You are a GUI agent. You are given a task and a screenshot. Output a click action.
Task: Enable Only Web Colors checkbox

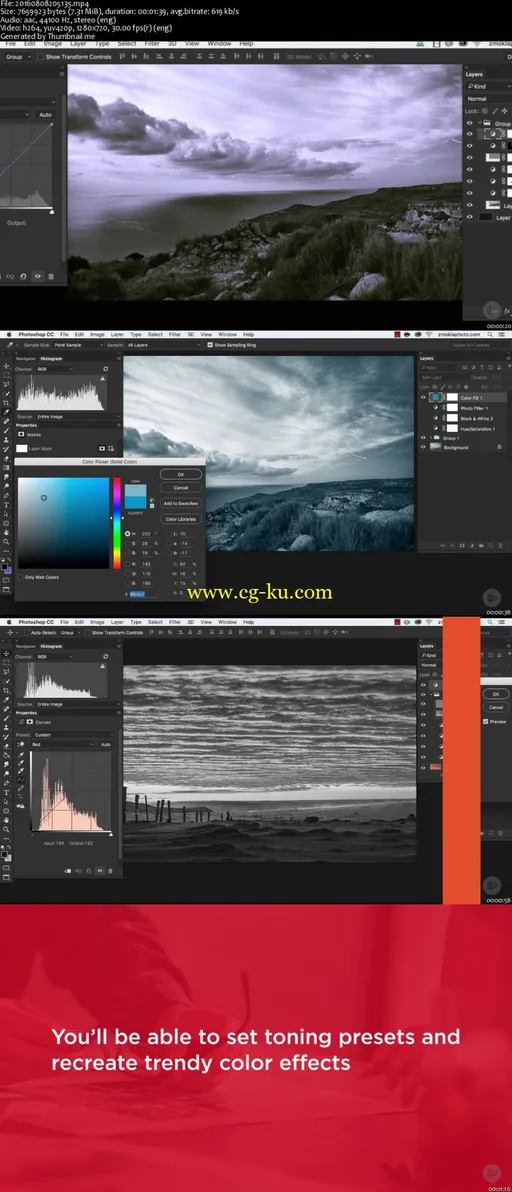point(20,577)
